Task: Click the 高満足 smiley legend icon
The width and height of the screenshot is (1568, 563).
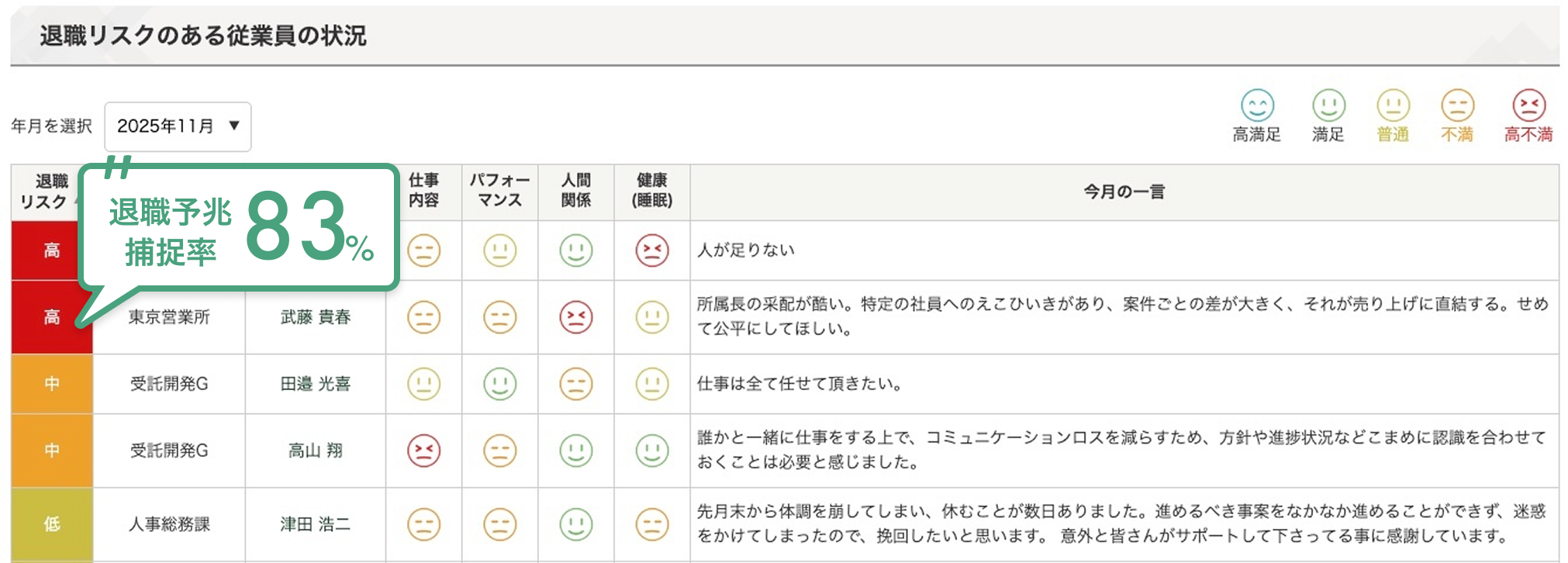Action: pyautogui.click(x=1257, y=105)
